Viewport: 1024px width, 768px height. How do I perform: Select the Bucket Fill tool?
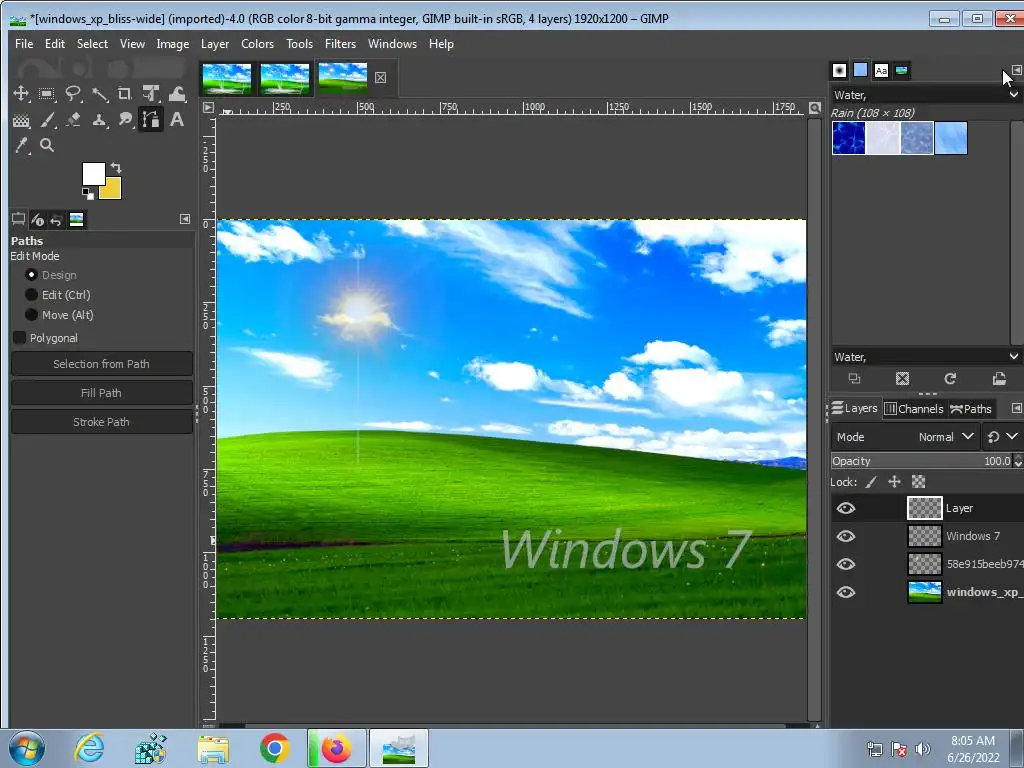coord(21,120)
